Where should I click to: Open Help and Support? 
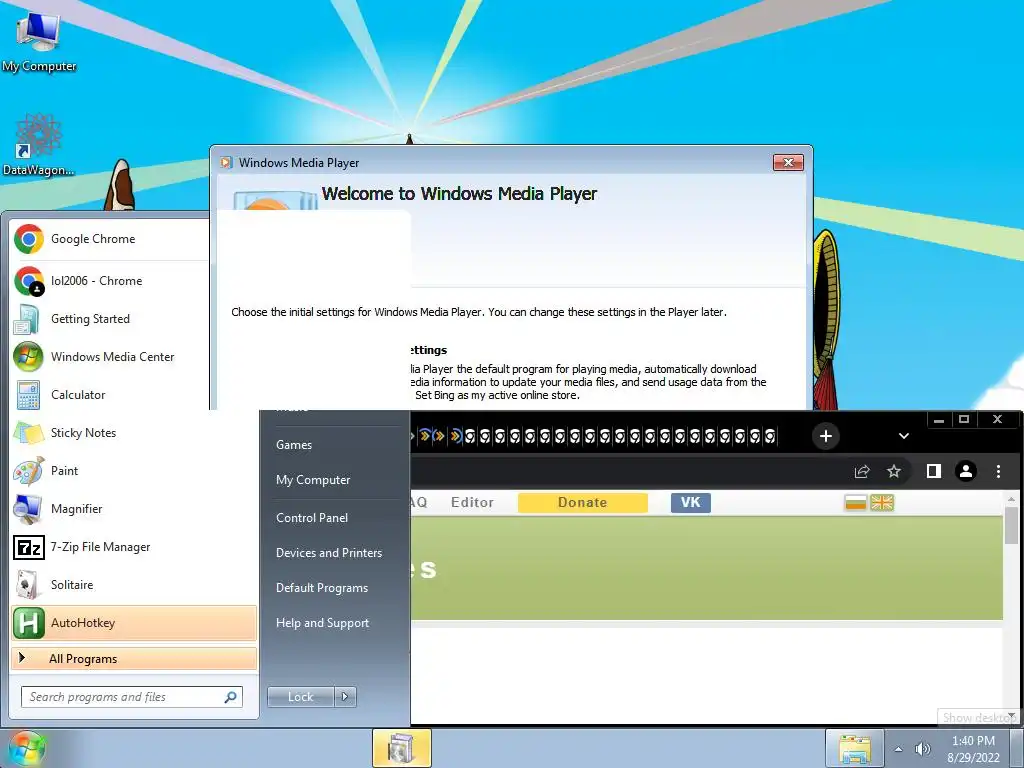point(336,623)
